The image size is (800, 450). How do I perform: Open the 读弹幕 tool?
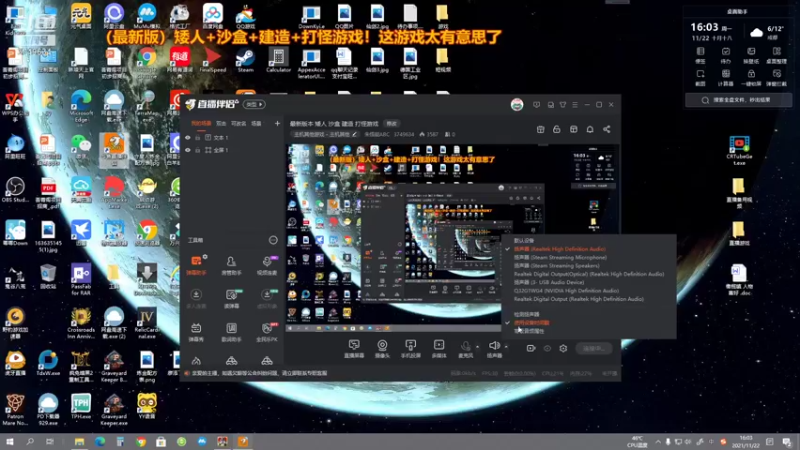pyautogui.click(x=231, y=299)
